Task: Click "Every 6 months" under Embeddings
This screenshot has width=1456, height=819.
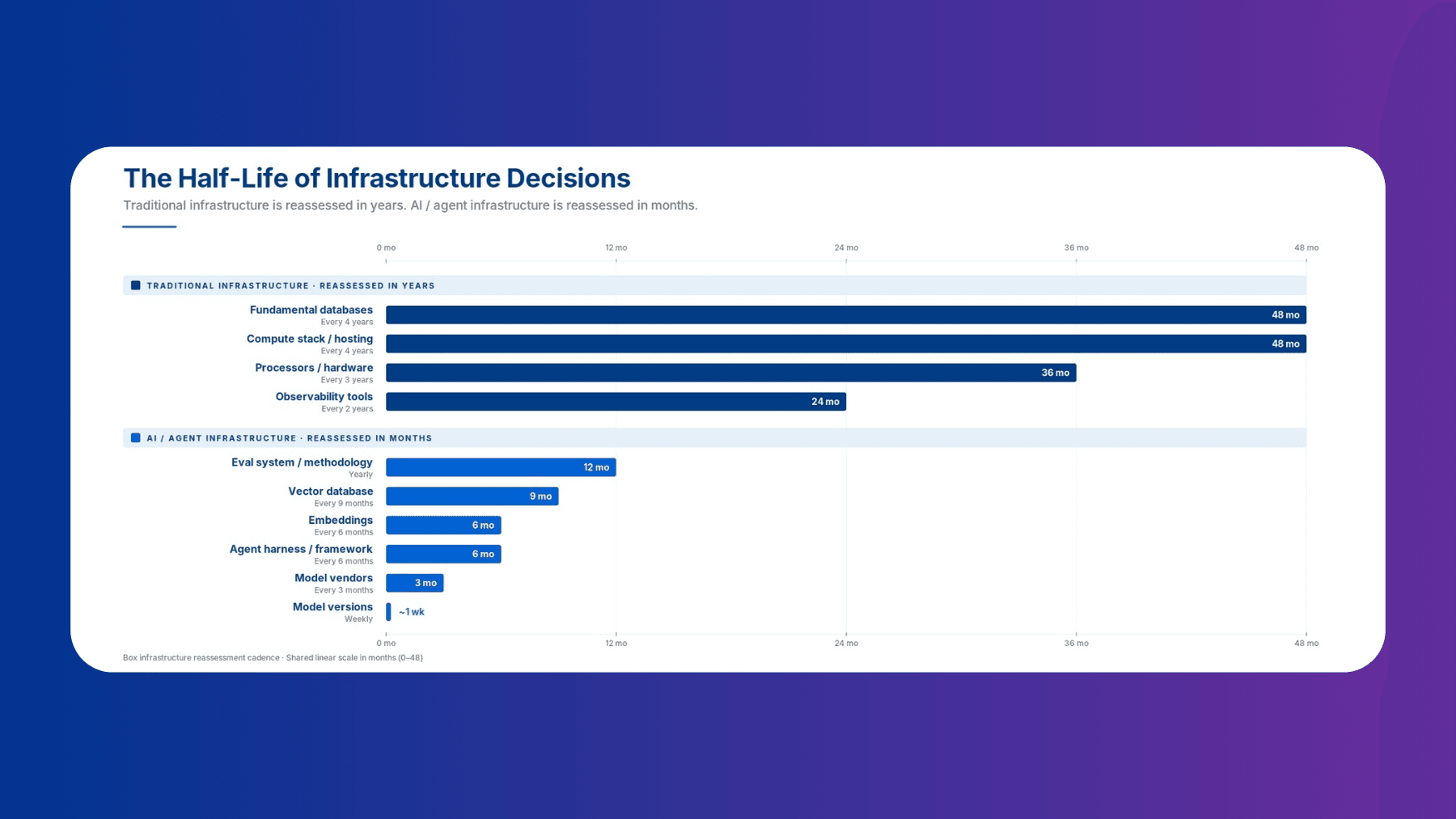Action: tap(344, 533)
